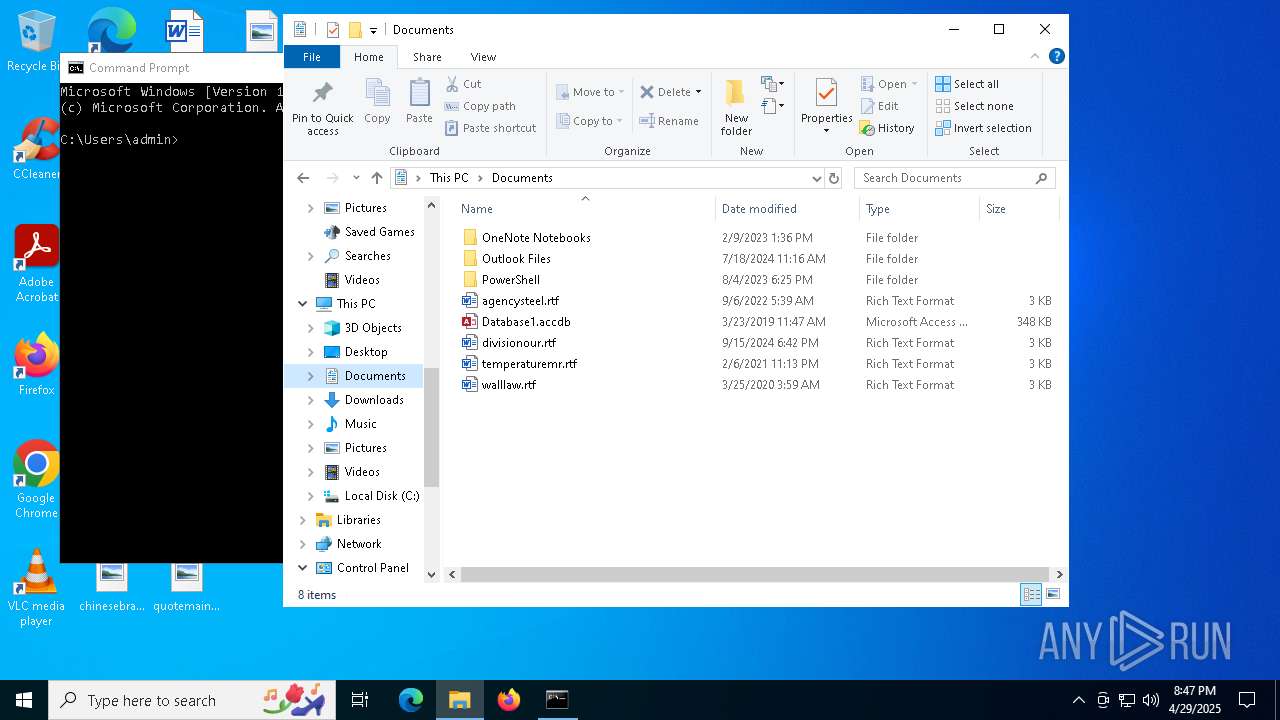This screenshot has width=1280, height=720.
Task: Open address bar history dropdown
Action: pos(817,178)
